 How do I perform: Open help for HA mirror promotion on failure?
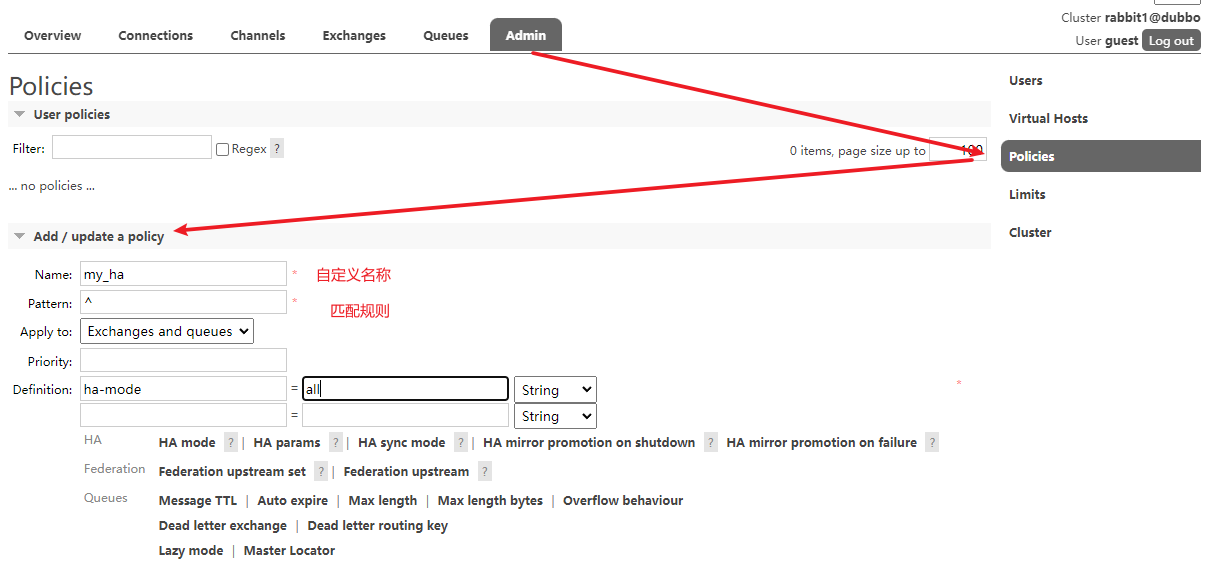tap(932, 442)
